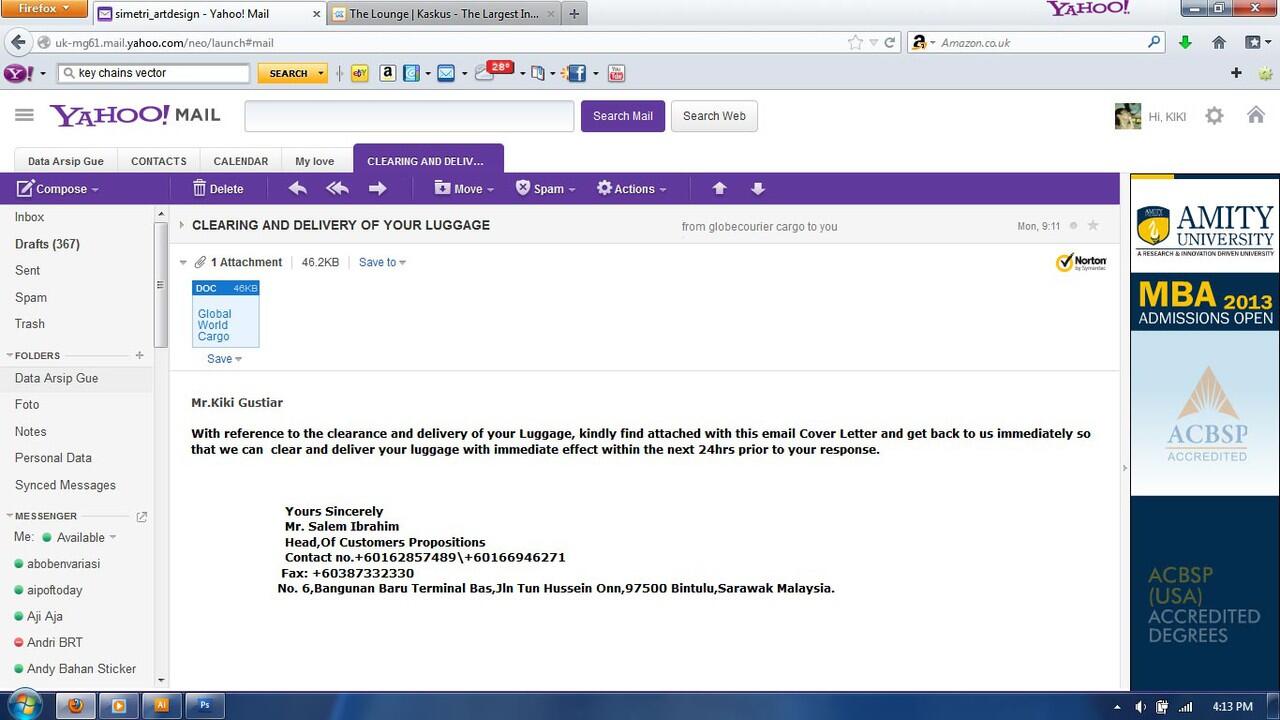Viewport: 1280px width, 720px height.
Task: Bookmark page with URL star icon
Action: click(855, 42)
